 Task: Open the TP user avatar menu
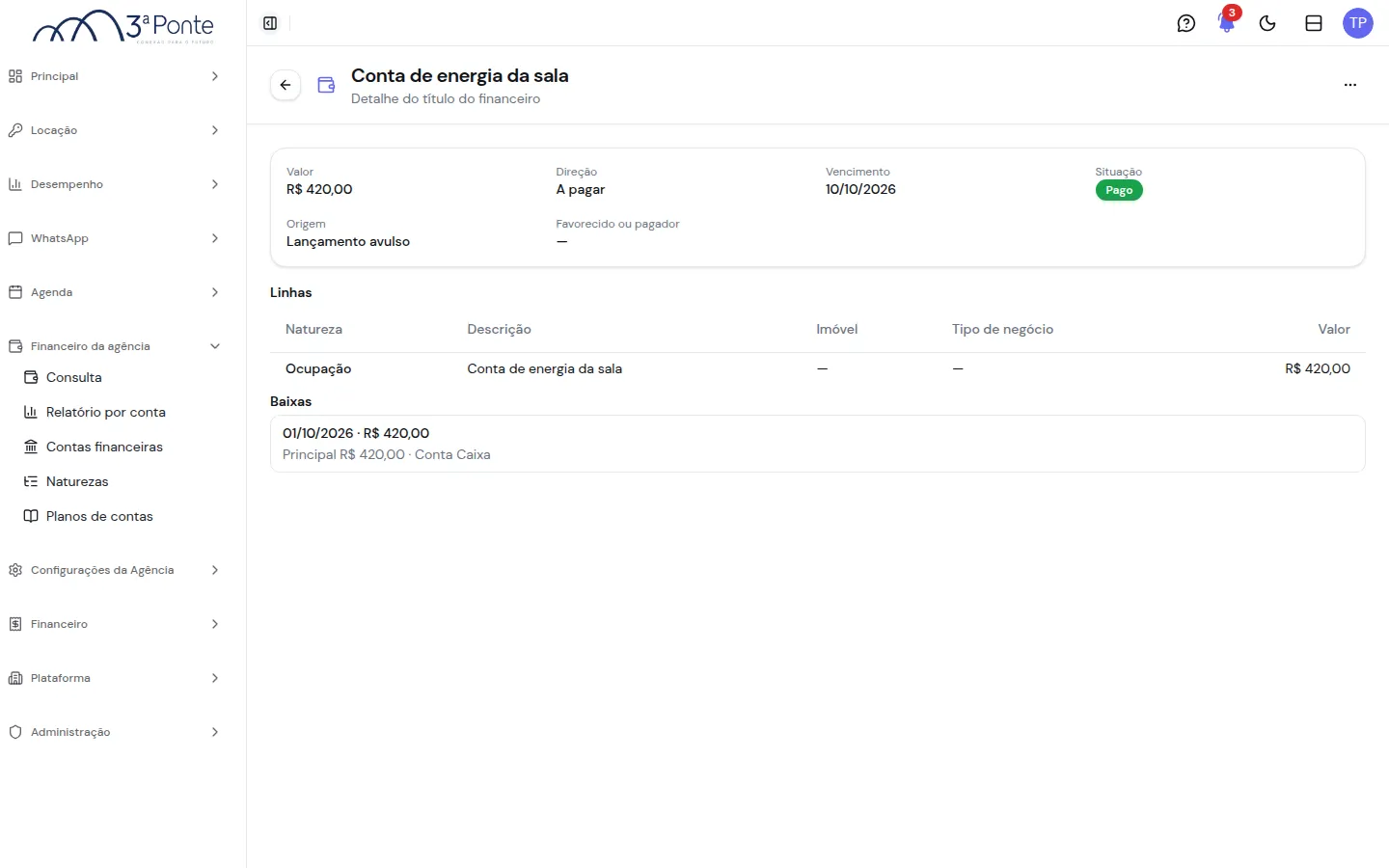pos(1358,23)
